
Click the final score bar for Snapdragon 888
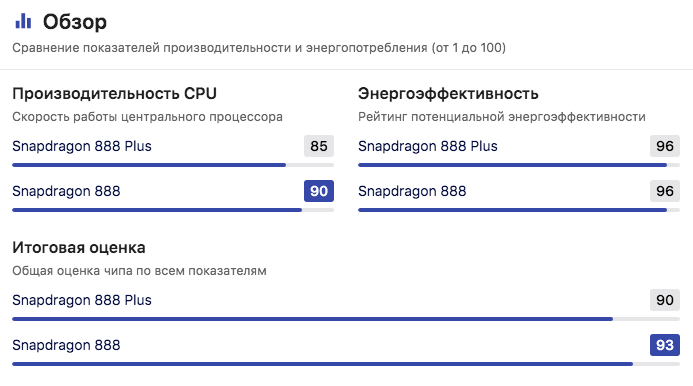346,364
